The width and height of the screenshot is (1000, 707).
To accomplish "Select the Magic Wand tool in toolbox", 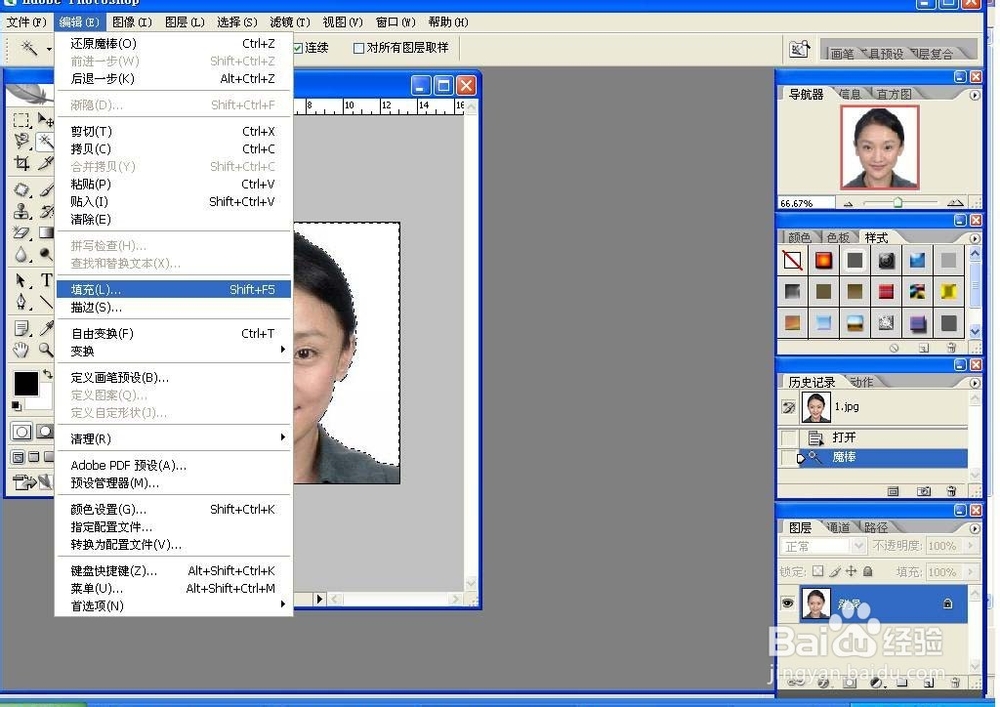I will [x=45, y=141].
